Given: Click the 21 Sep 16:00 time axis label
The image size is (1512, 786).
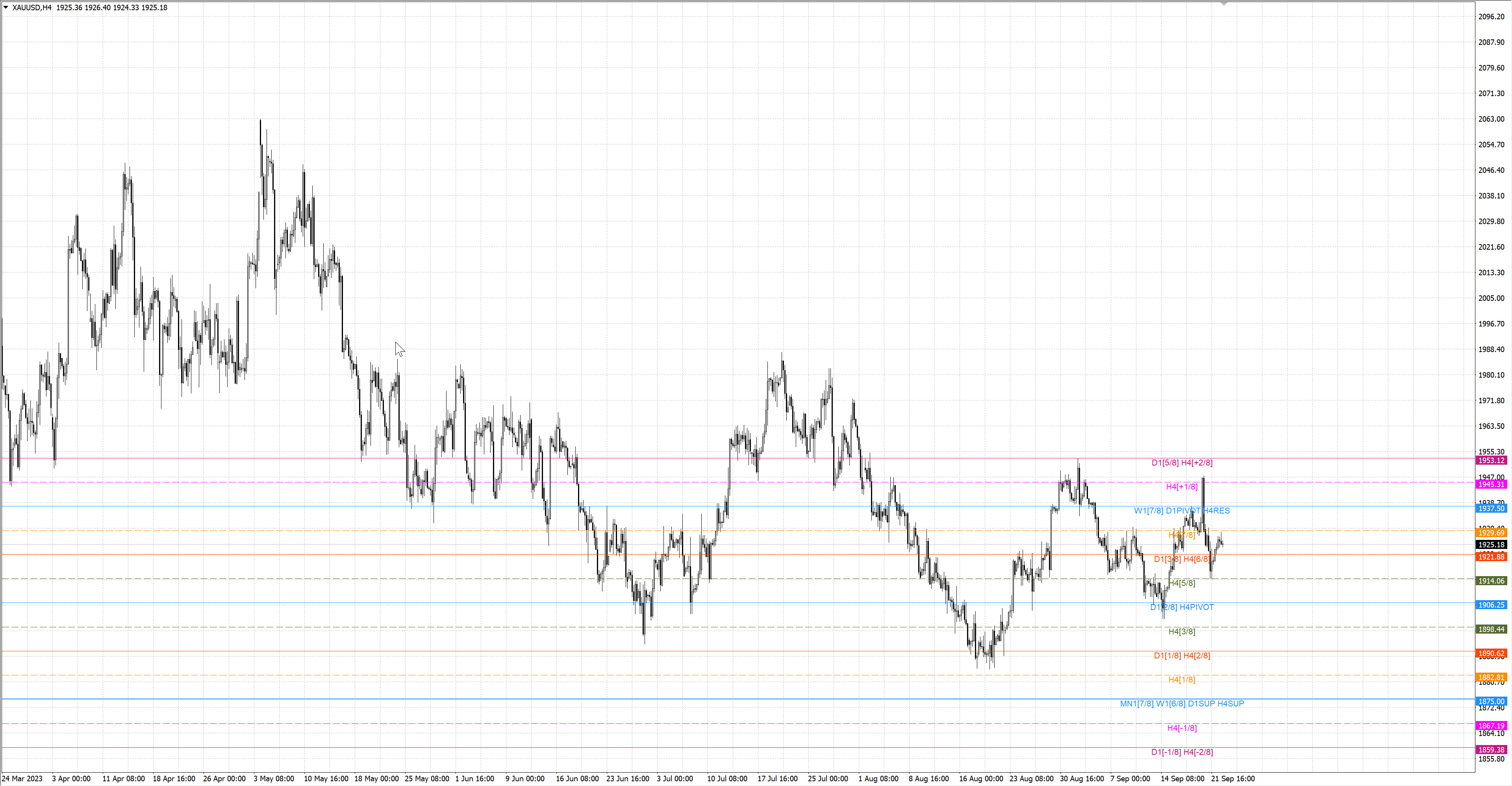Looking at the screenshot, I should [x=1232, y=779].
